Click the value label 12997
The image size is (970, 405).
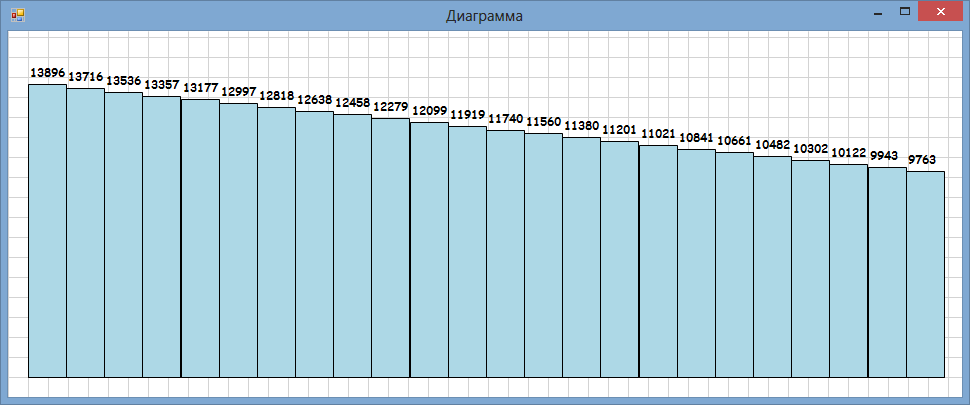point(239,92)
